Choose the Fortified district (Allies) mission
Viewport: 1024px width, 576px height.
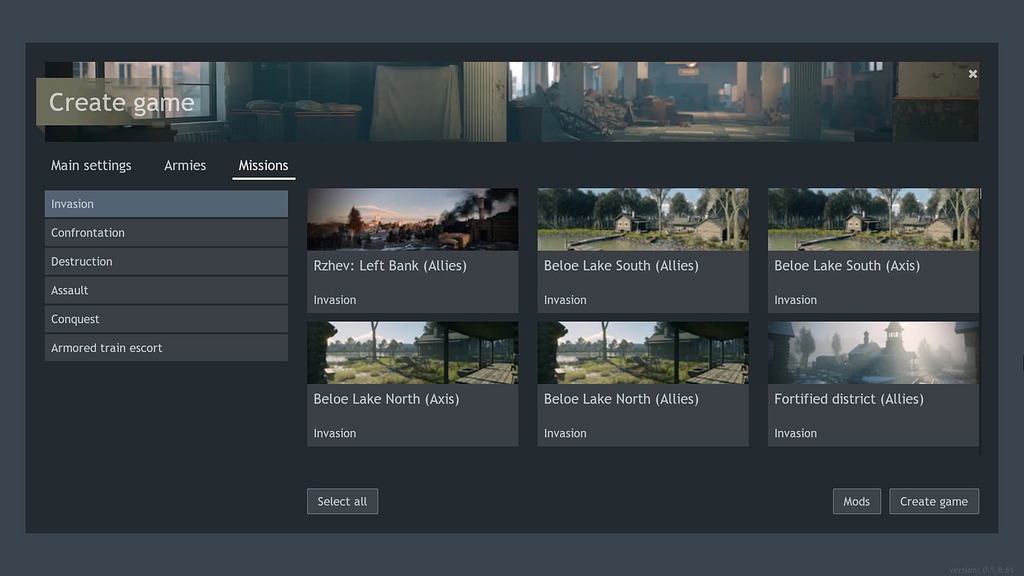873,383
